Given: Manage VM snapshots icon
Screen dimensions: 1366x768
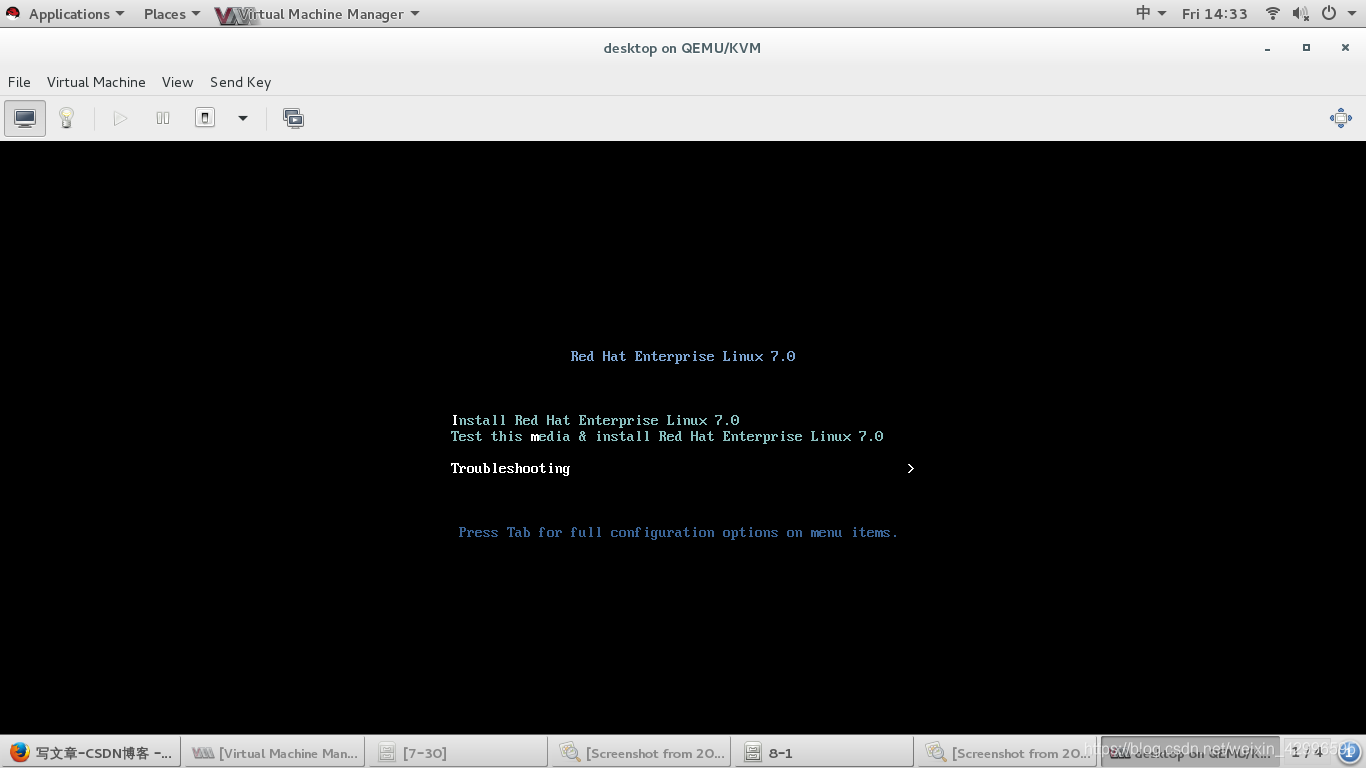Looking at the screenshot, I should (293, 118).
